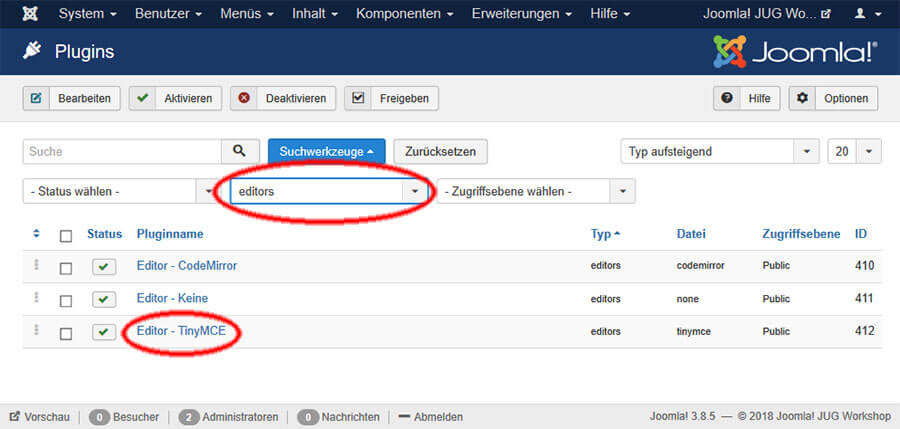This screenshot has height=429, width=900.
Task: Select the checkbox for Editor - TinyMCE
Action: coord(66,334)
